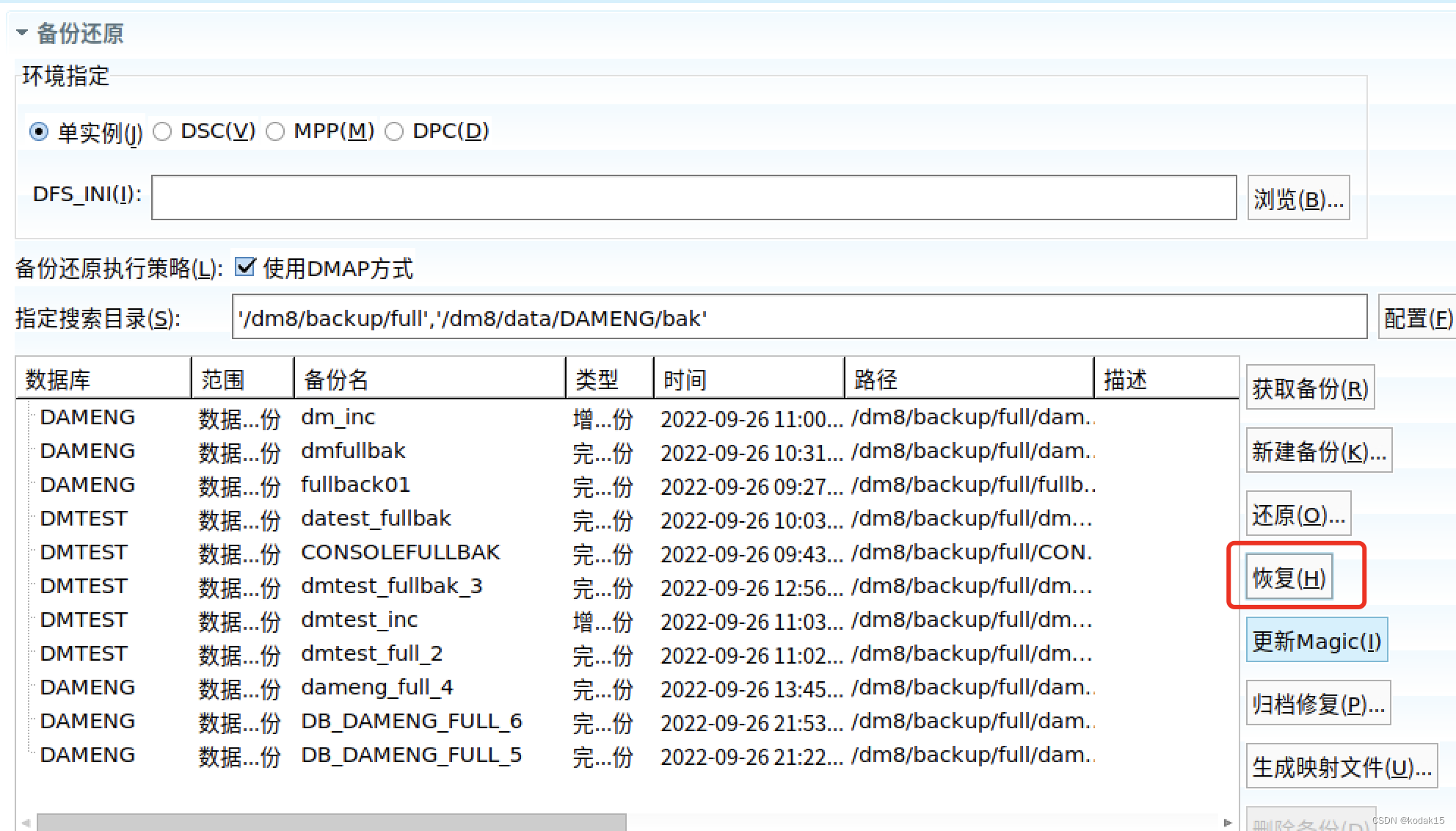This screenshot has height=831, width=1456.
Task: Click 更新Magic(I) button
Action: coord(1316,640)
